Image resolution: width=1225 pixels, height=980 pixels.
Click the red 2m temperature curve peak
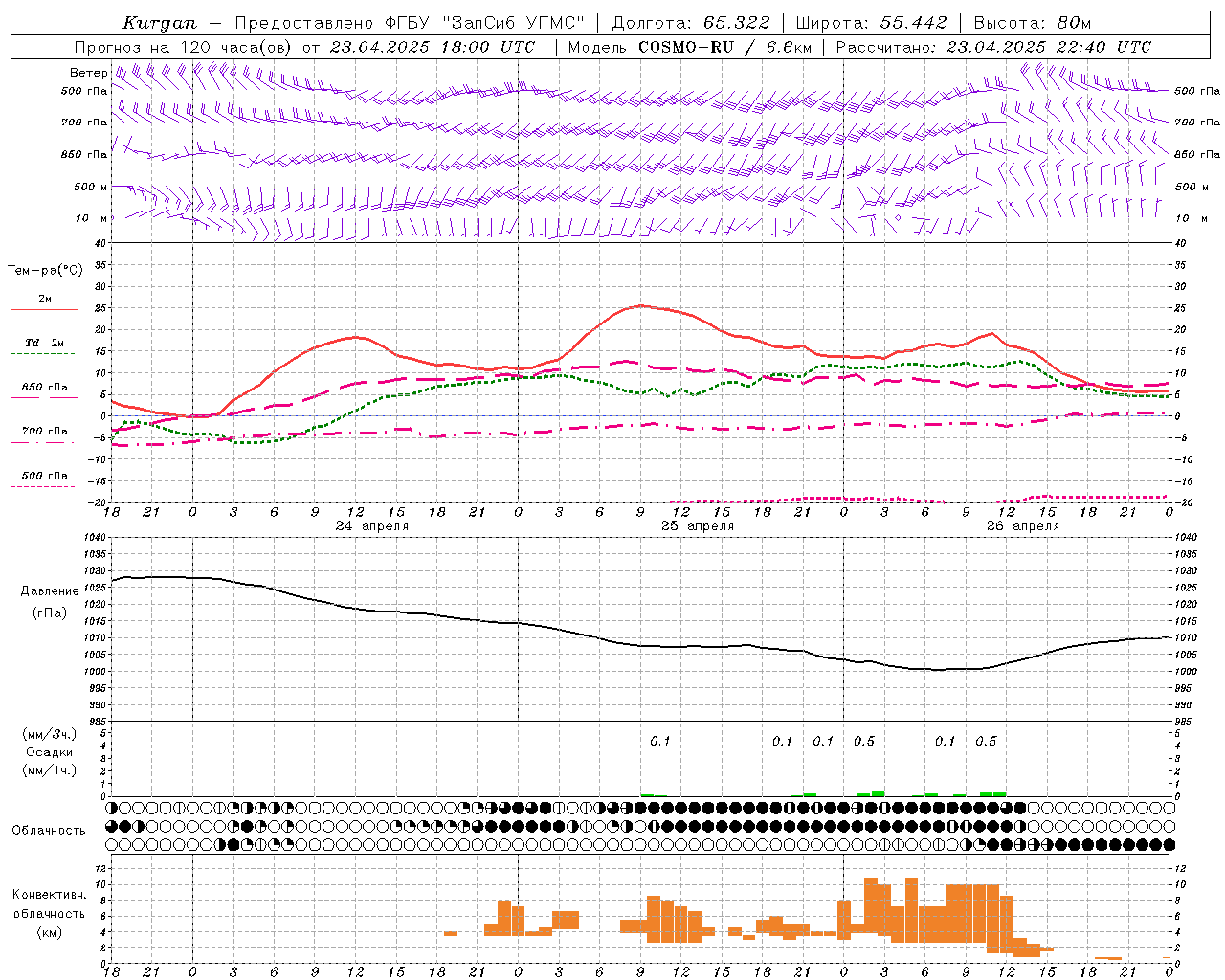click(639, 305)
